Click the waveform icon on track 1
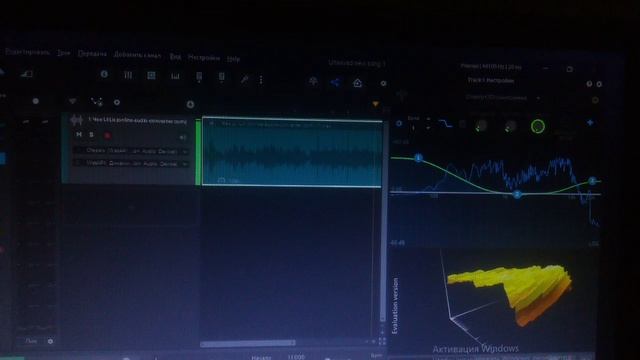 pyautogui.click(x=76, y=120)
